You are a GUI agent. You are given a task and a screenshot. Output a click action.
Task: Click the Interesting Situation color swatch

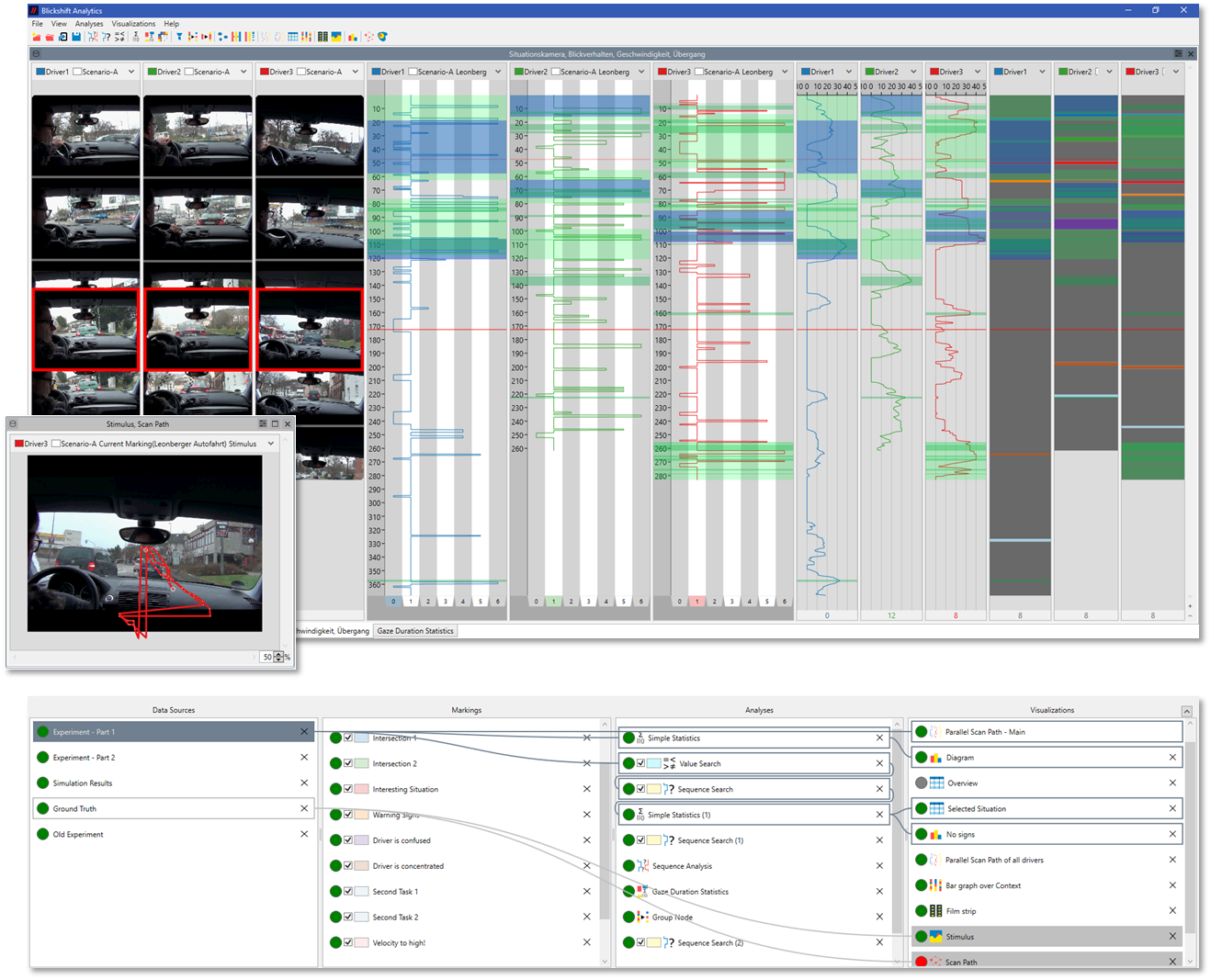tap(361, 789)
